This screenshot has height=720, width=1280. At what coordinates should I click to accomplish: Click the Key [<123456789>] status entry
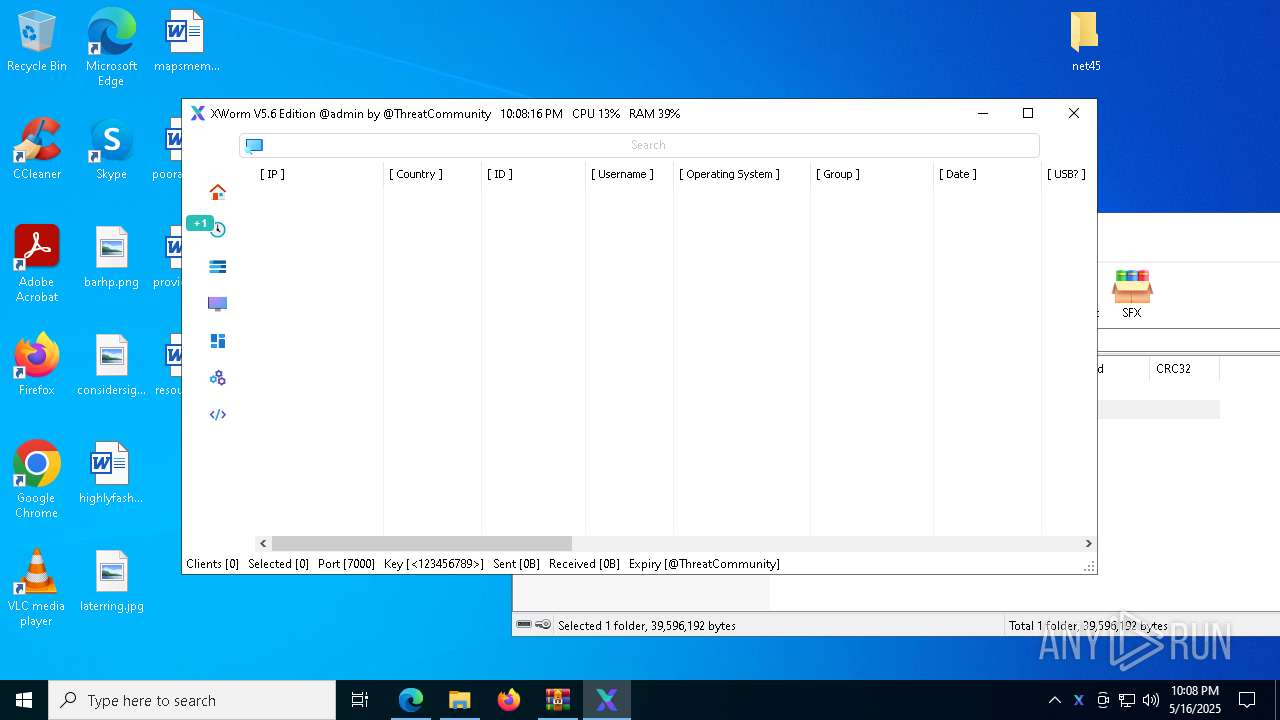pyautogui.click(x=433, y=564)
